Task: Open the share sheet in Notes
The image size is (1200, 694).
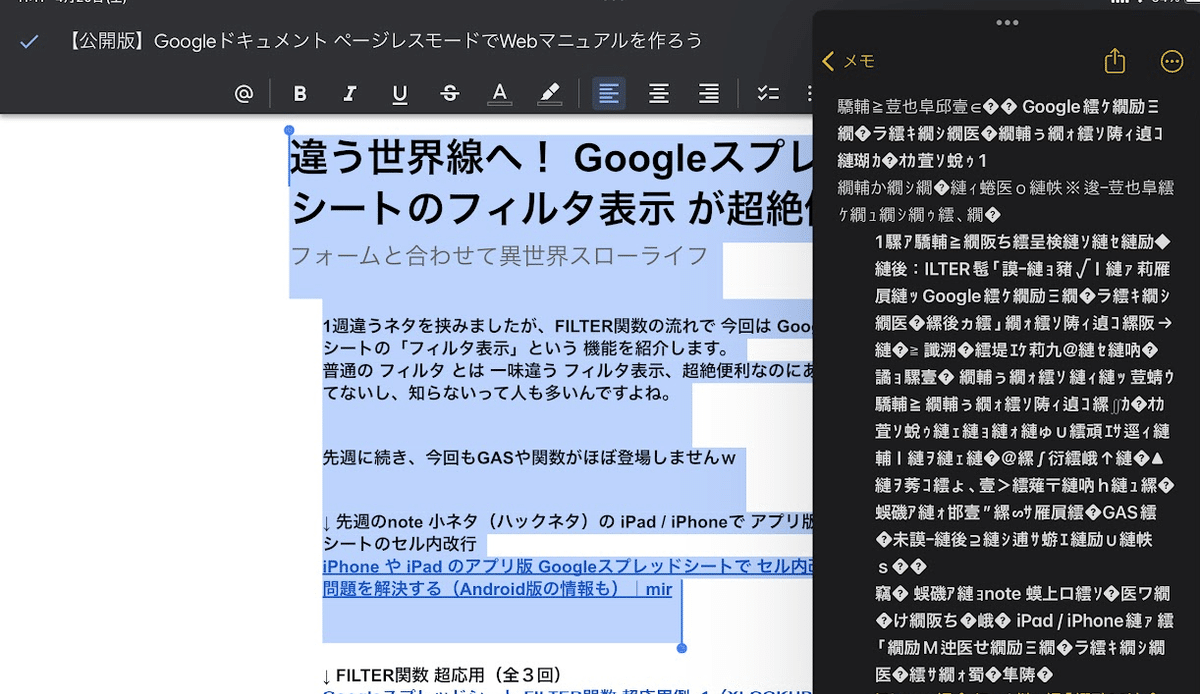Action: (x=1115, y=60)
